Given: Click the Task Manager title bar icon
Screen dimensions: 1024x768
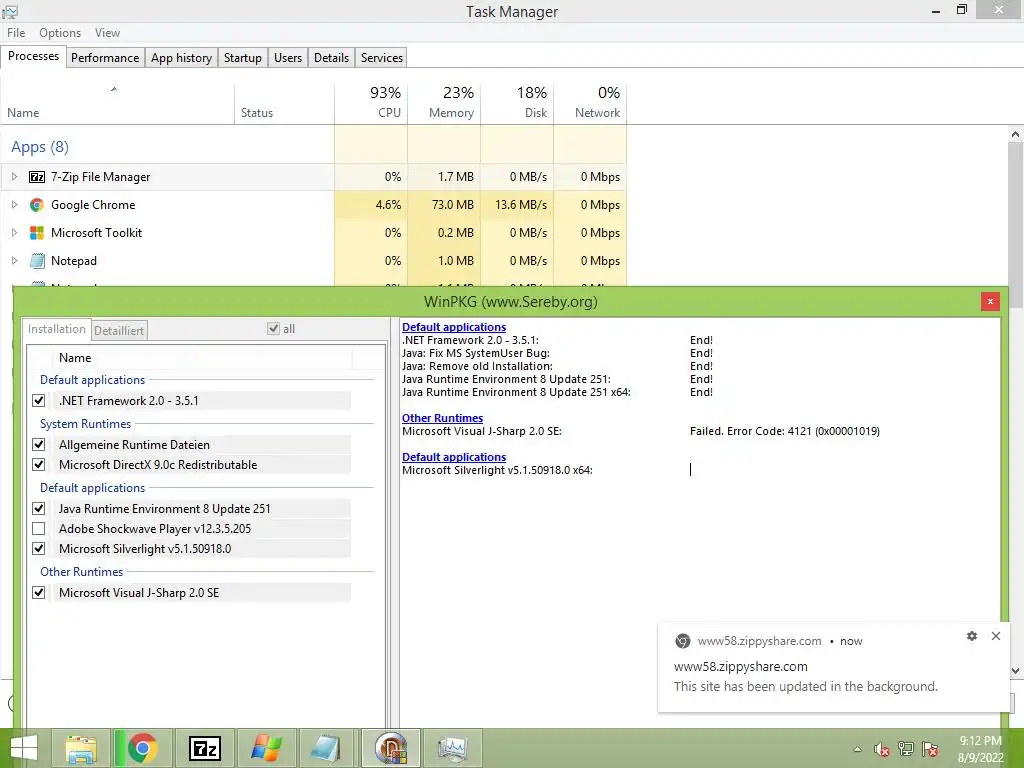Looking at the screenshot, I should click(x=10, y=11).
